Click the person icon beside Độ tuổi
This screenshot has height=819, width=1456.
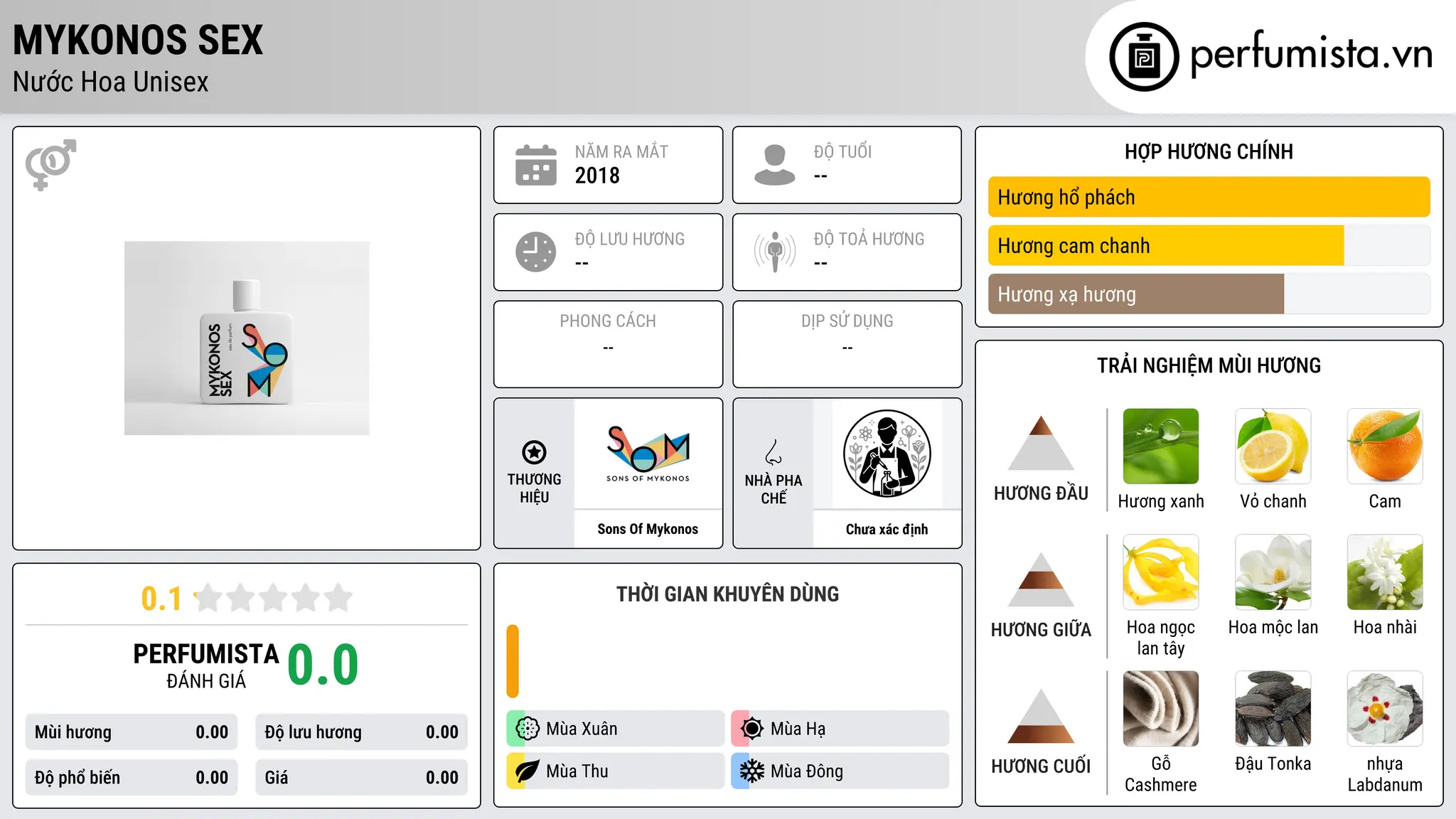775,165
